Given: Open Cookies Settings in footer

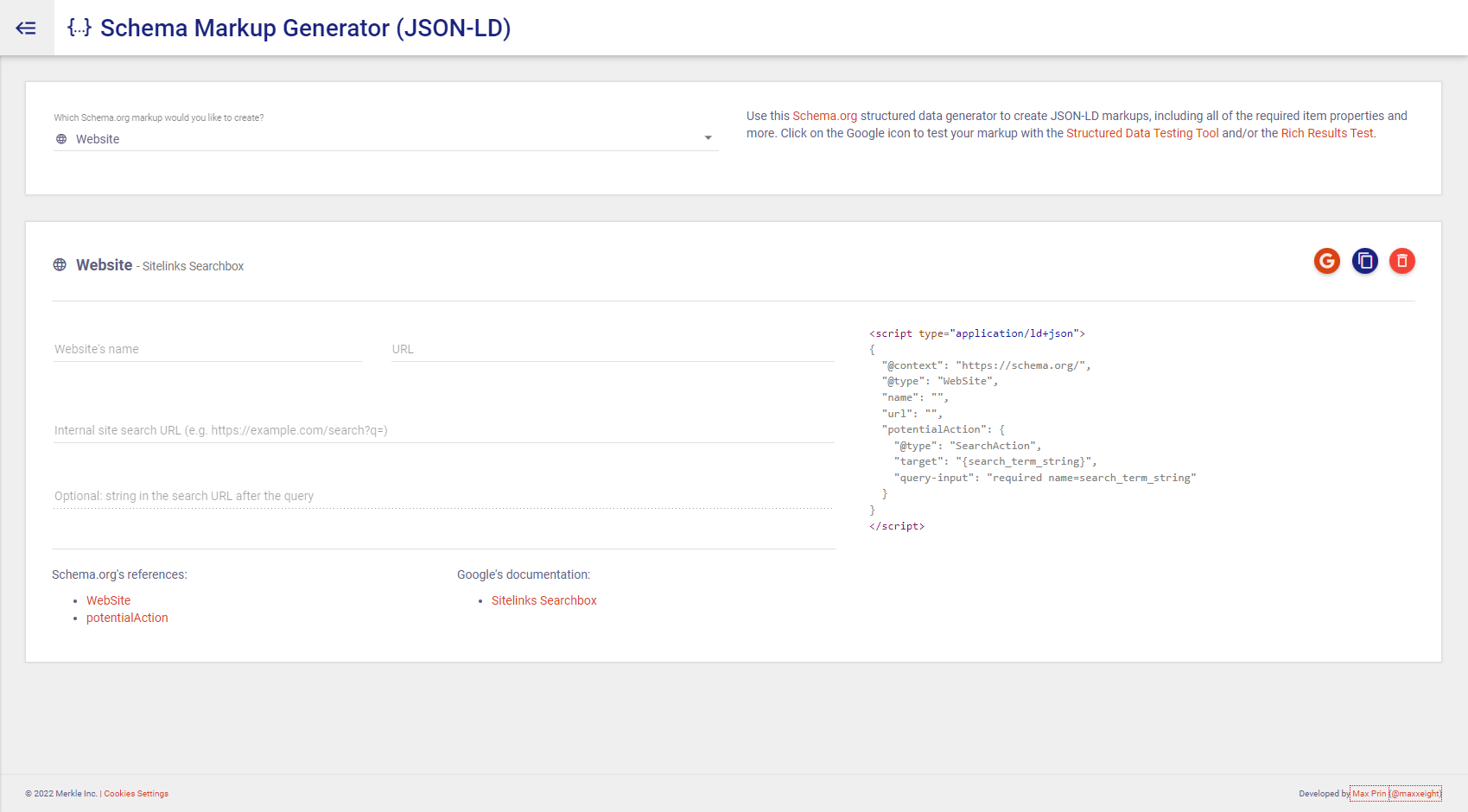Looking at the screenshot, I should point(137,794).
